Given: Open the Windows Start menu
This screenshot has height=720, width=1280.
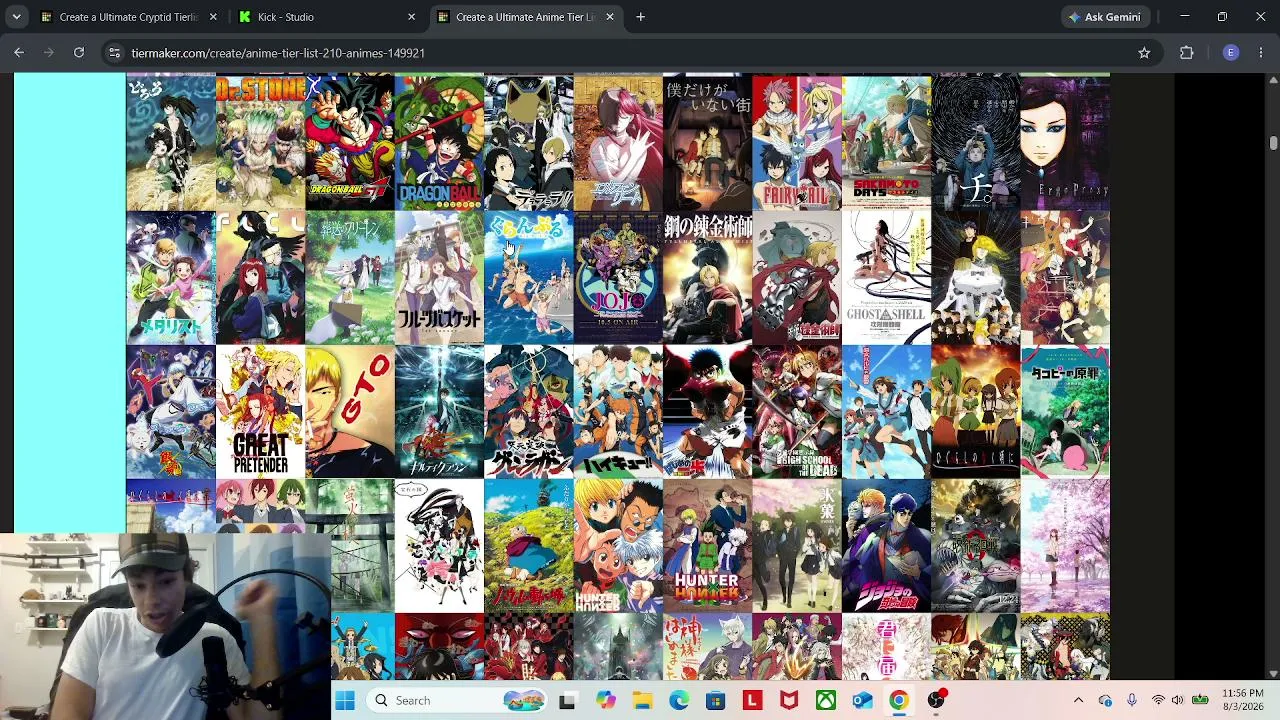Looking at the screenshot, I should [345, 701].
